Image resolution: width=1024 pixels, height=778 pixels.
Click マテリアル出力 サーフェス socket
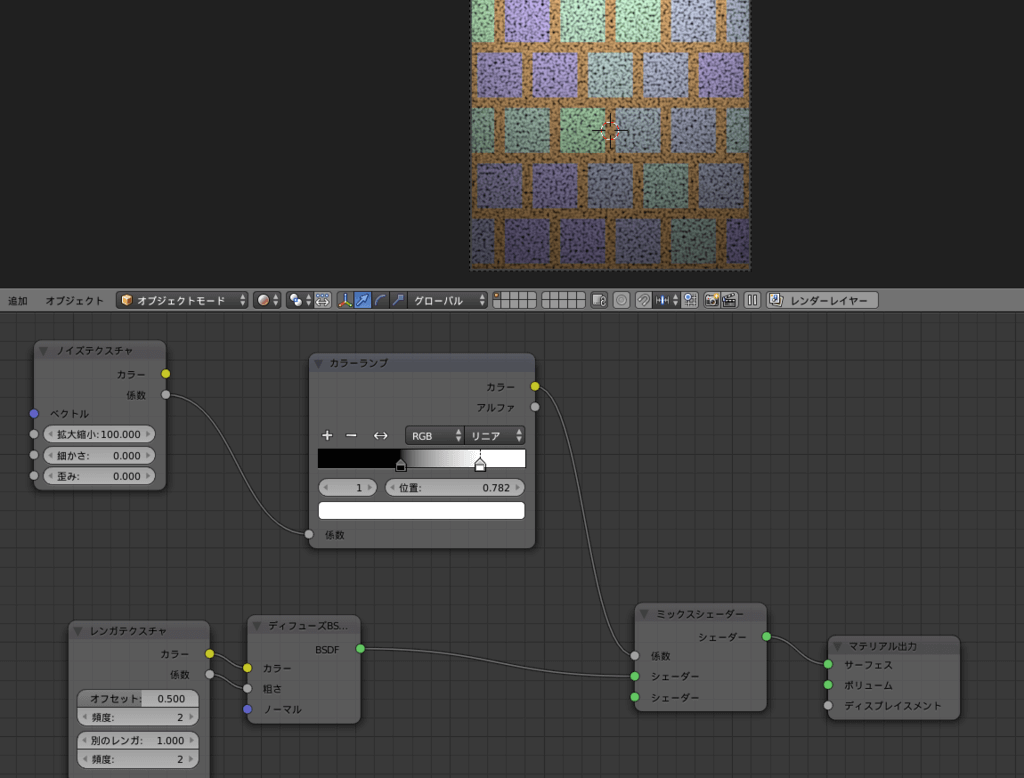coord(828,664)
